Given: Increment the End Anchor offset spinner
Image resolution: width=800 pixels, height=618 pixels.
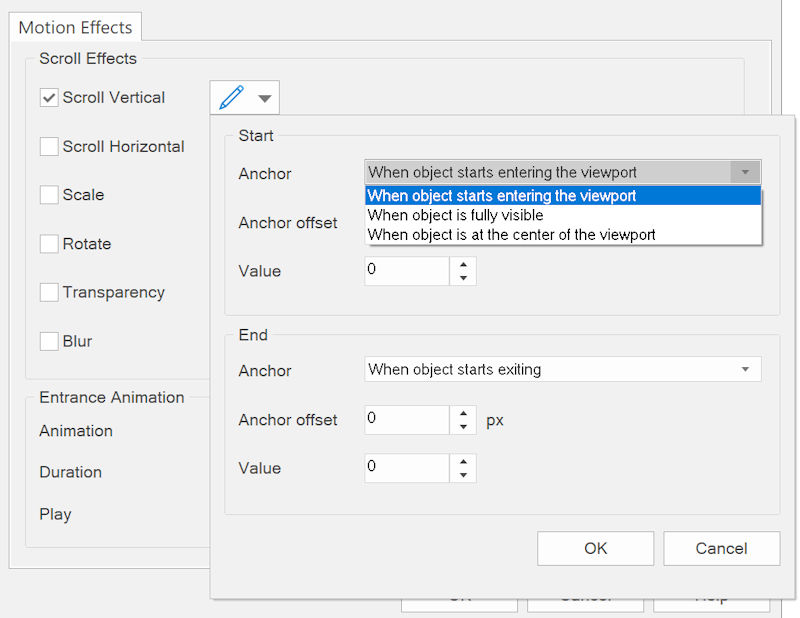Looking at the screenshot, I should coord(463,413).
